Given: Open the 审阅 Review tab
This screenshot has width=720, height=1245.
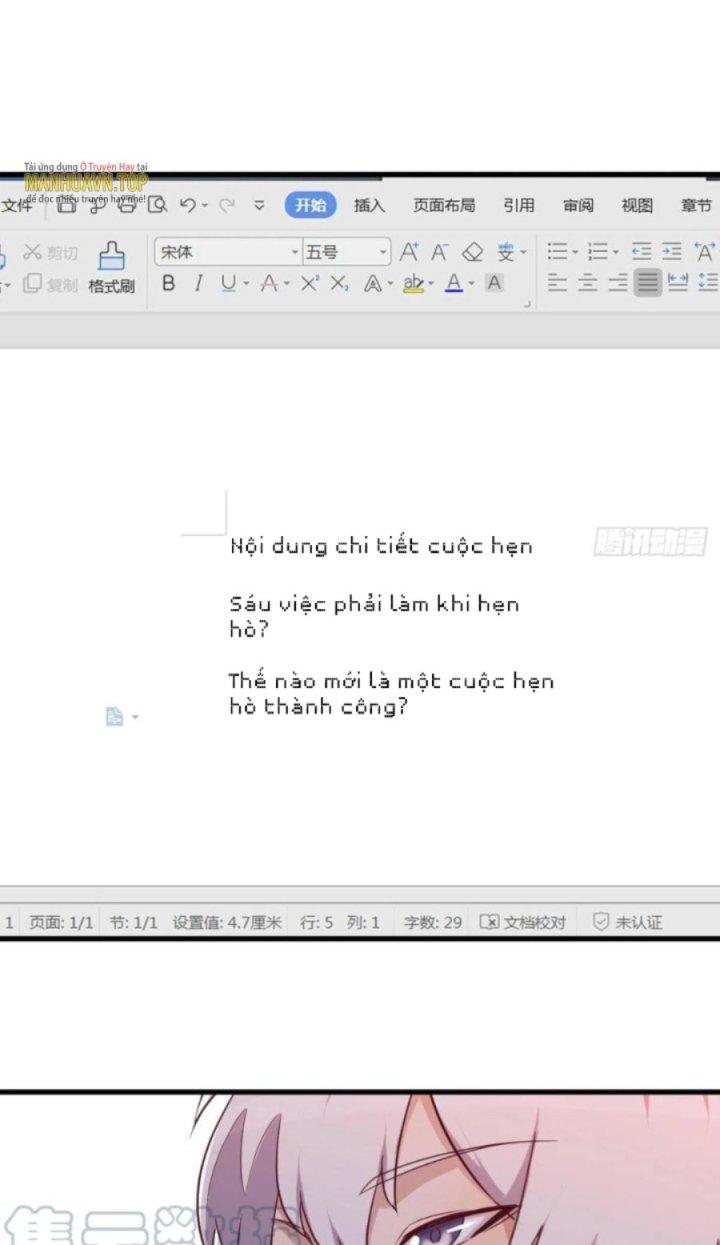Looking at the screenshot, I should click(578, 205).
